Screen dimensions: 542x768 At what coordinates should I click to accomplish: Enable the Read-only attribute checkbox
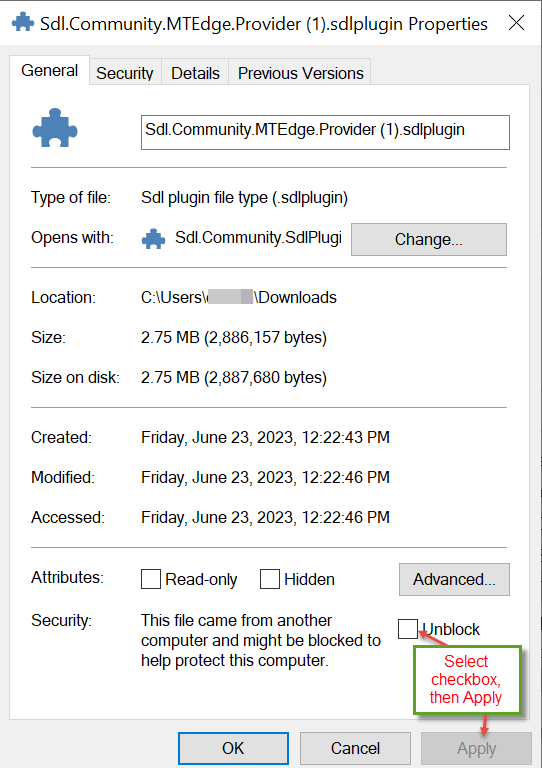(151, 579)
